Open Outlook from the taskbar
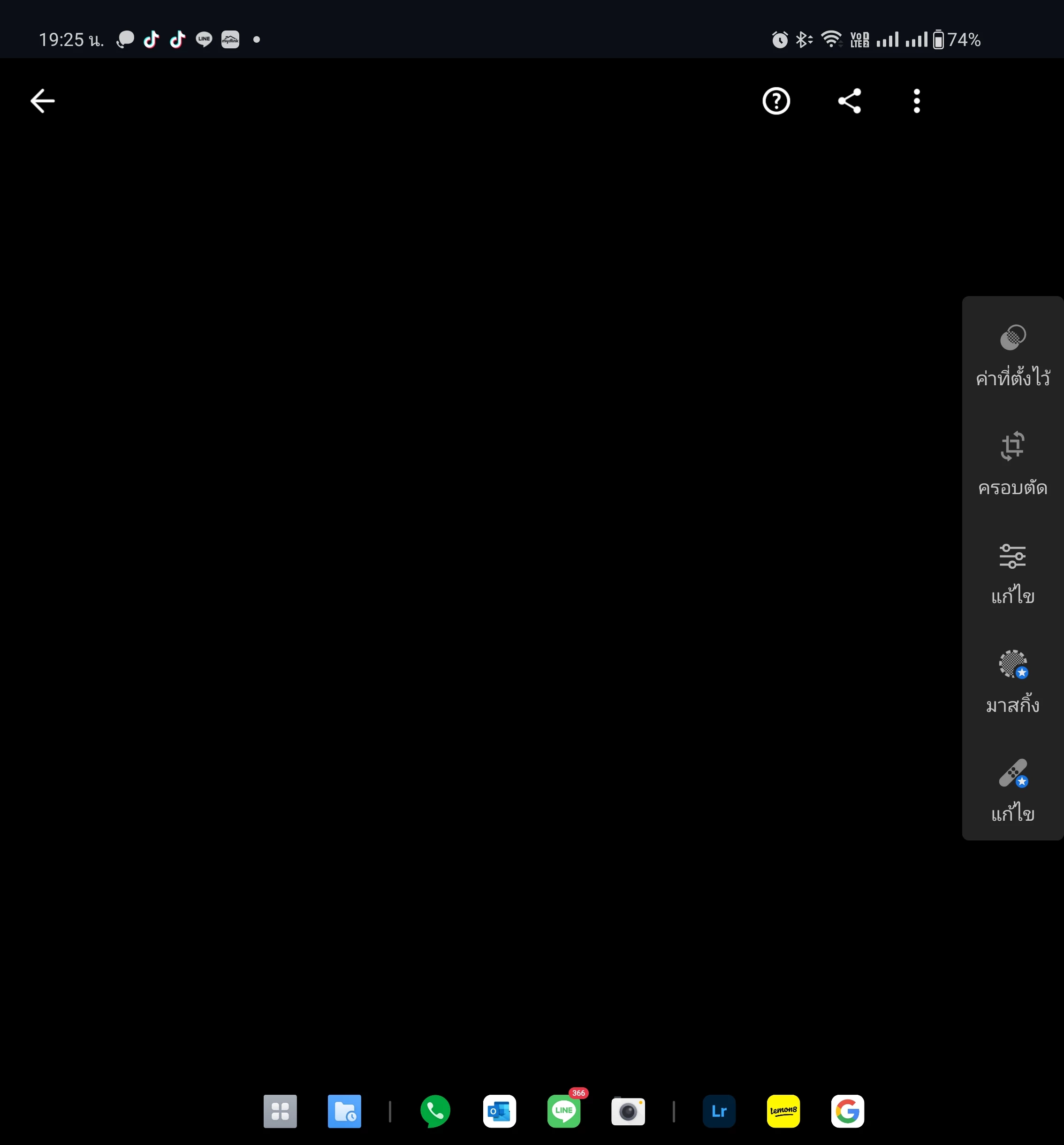 click(499, 1111)
